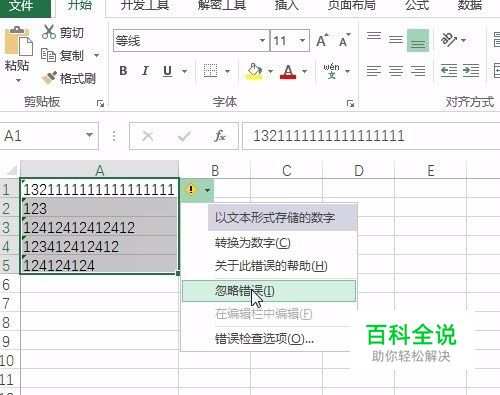
Task: Switch to 开发工具 ribbon tab
Action: [144, 5]
